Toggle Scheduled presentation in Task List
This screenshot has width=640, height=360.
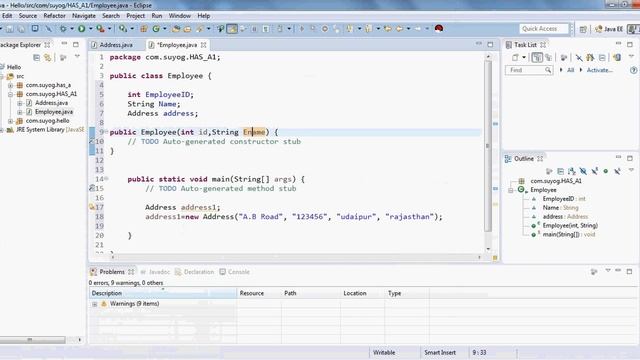548,58
